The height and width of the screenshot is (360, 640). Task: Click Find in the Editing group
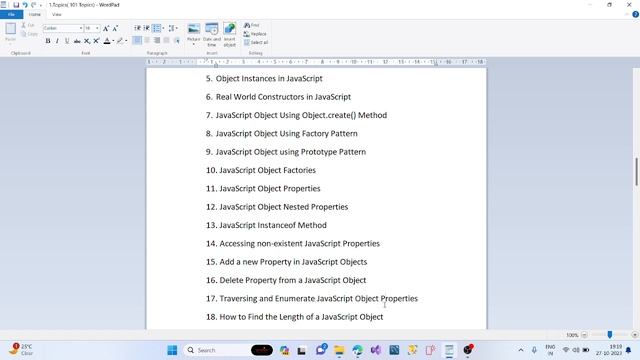[x=252, y=25]
